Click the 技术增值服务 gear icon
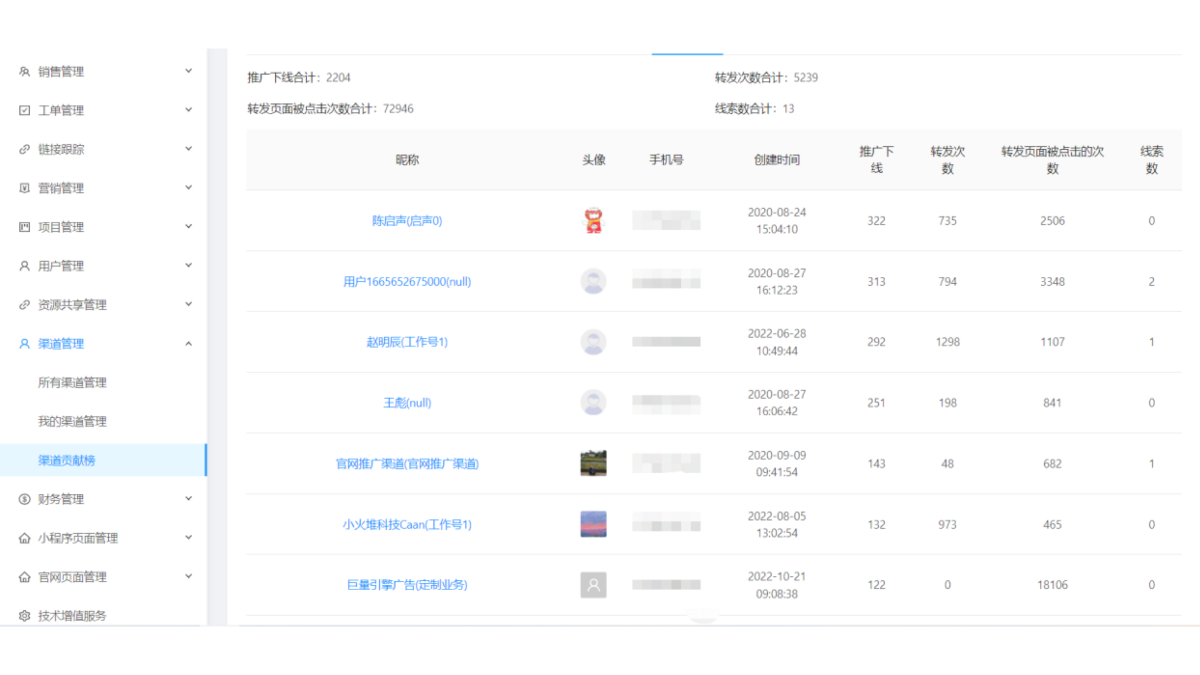This screenshot has height=675, width=1200. pyautogui.click(x=25, y=616)
